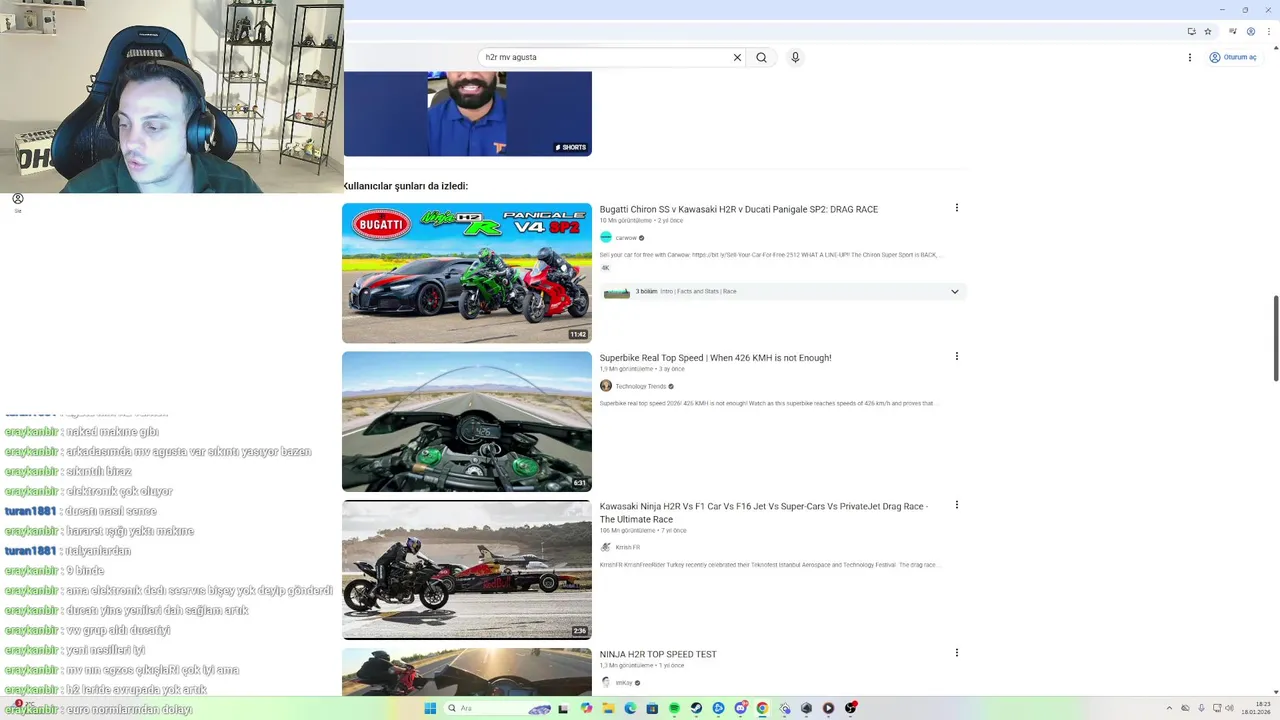Viewport: 1280px width, 720px height.
Task: Click the chapter thumbnail beside '3 bölüm'
Action: (617, 292)
